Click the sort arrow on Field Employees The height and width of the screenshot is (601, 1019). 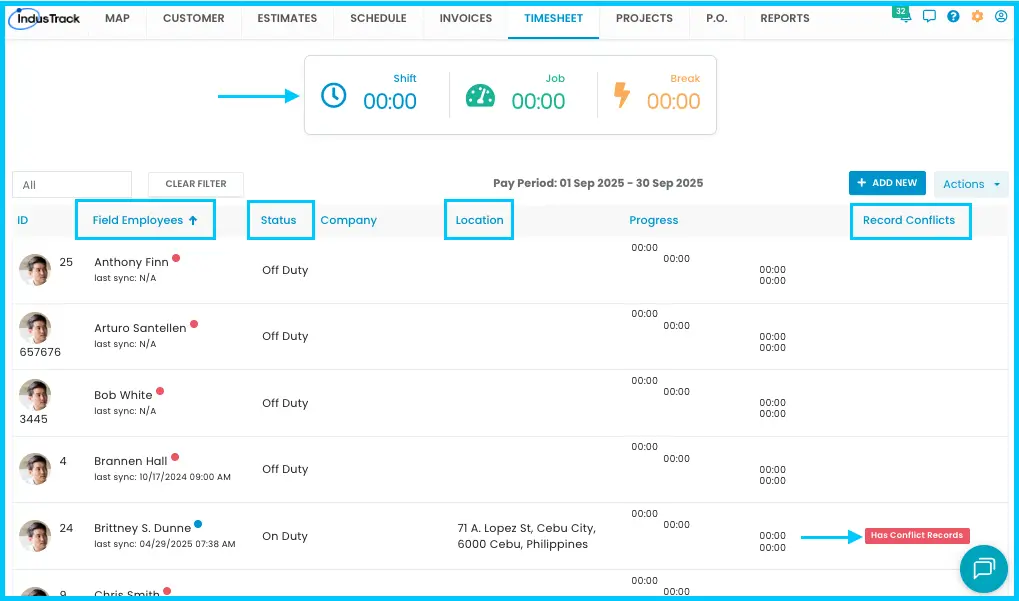(x=193, y=220)
